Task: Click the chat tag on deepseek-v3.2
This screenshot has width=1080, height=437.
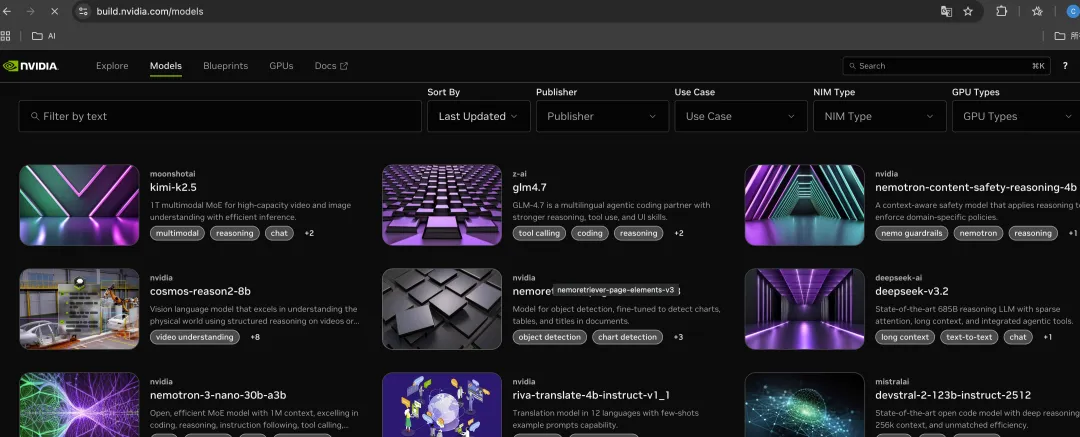Action: tap(1018, 338)
